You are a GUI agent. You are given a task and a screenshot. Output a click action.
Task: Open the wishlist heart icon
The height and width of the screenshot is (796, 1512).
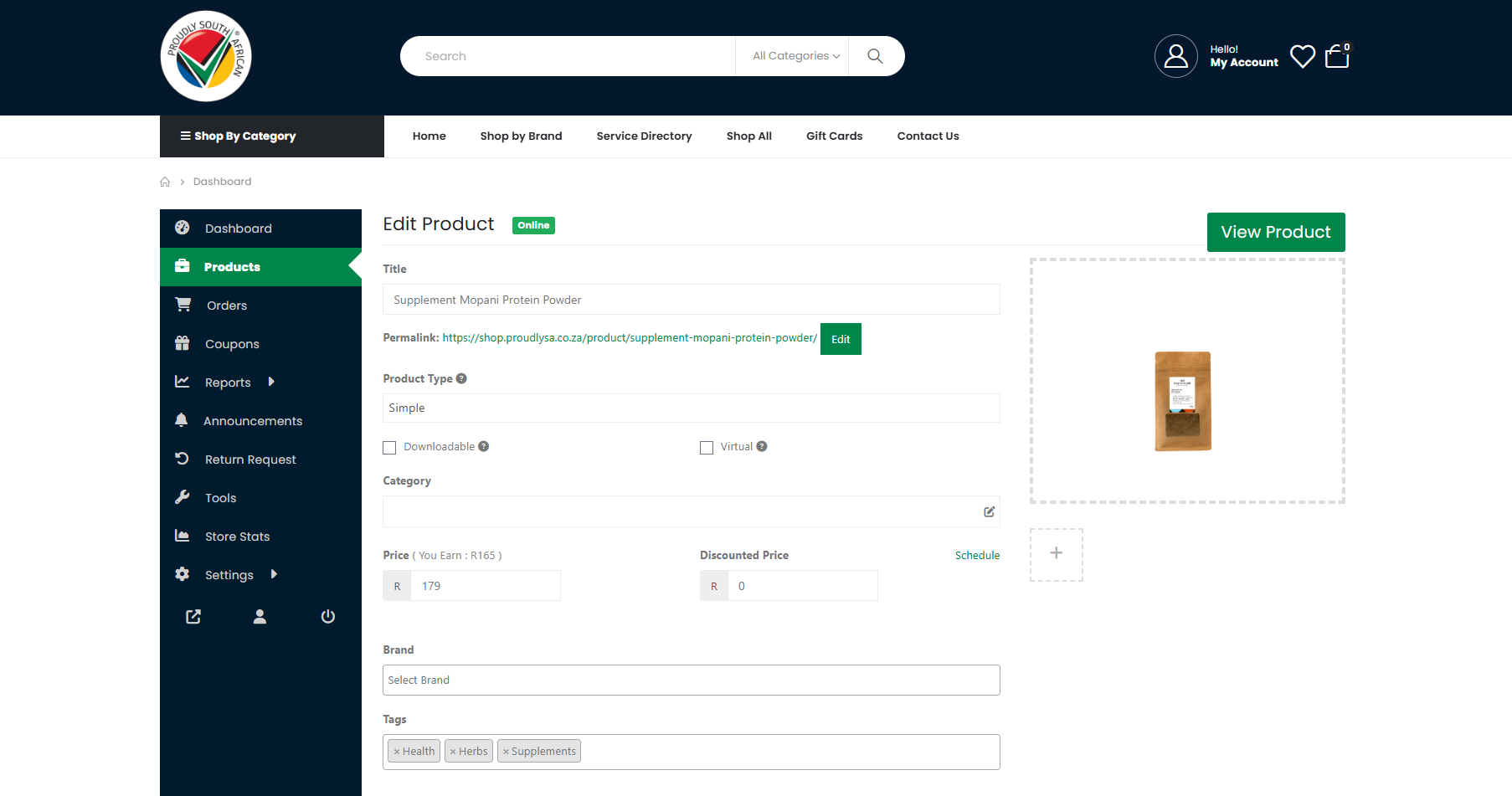tap(1302, 56)
